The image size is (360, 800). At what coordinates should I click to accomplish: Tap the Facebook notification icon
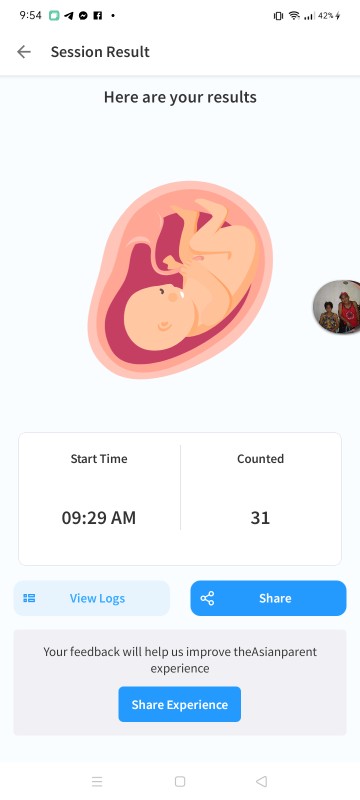click(97, 16)
